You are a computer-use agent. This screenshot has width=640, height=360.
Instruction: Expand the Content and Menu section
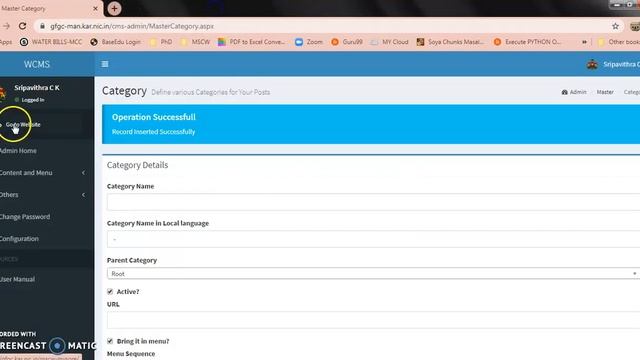pyautogui.click(x=44, y=173)
